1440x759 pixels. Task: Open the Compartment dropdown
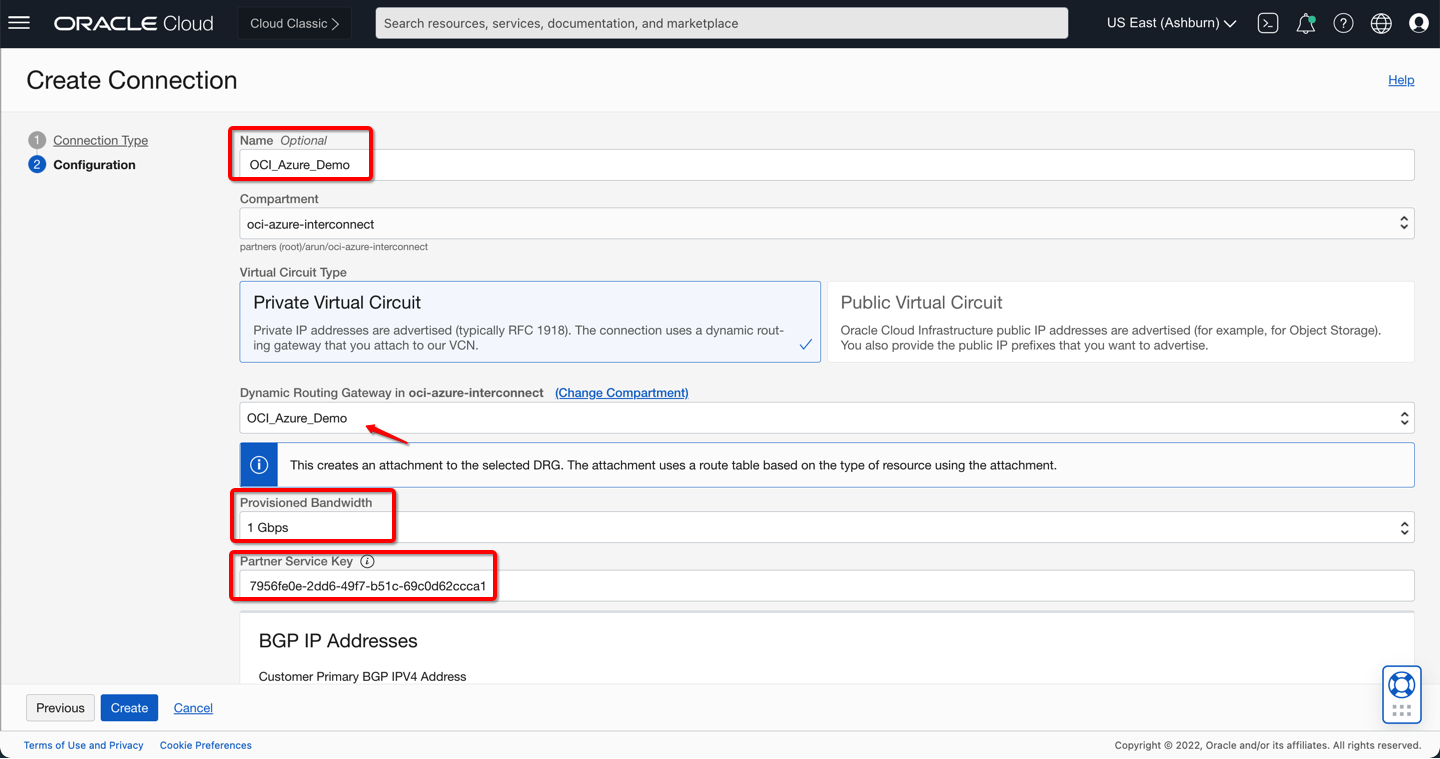[827, 224]
